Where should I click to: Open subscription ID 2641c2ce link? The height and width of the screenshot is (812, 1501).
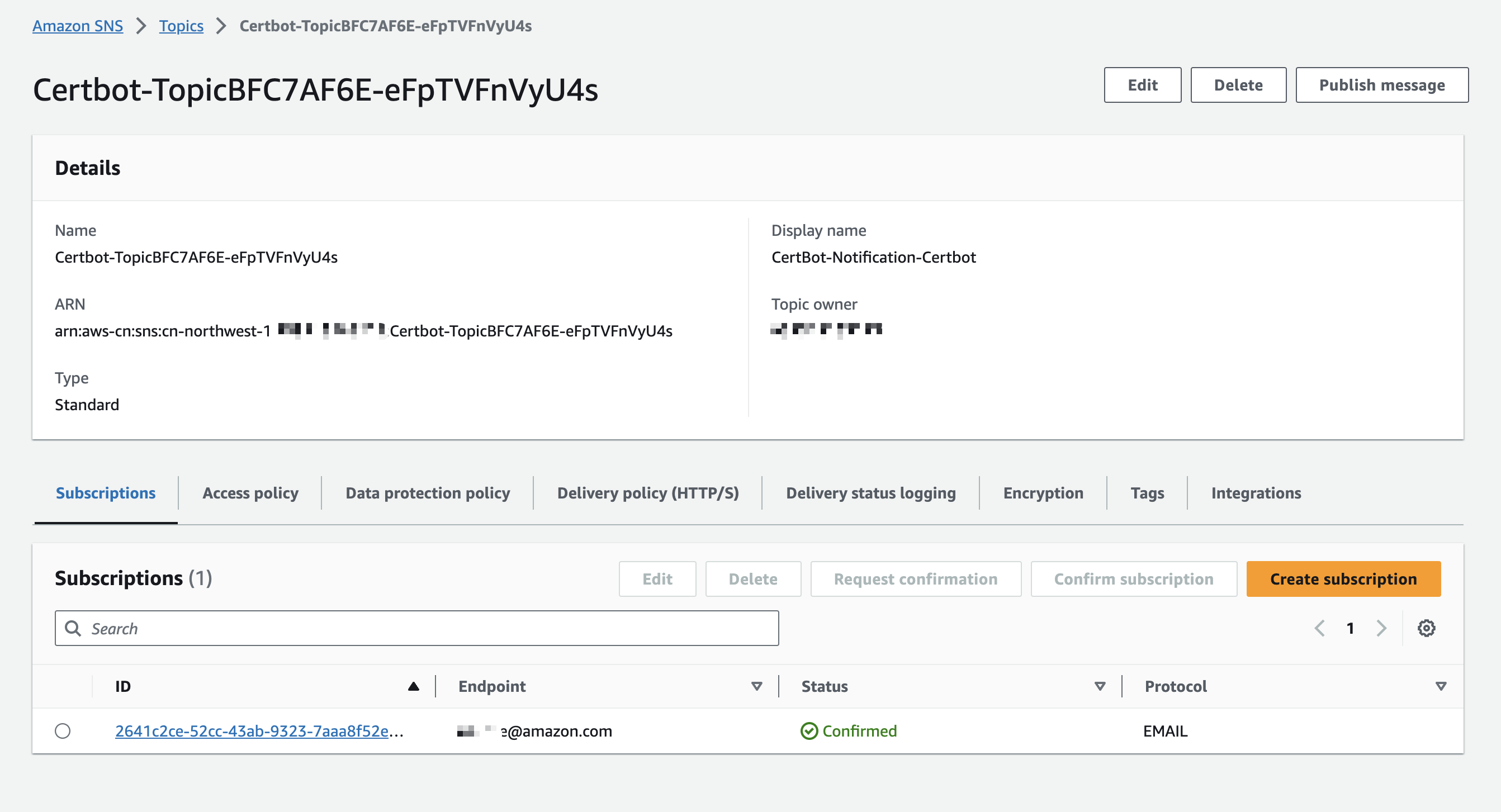[x=259, y=730]
